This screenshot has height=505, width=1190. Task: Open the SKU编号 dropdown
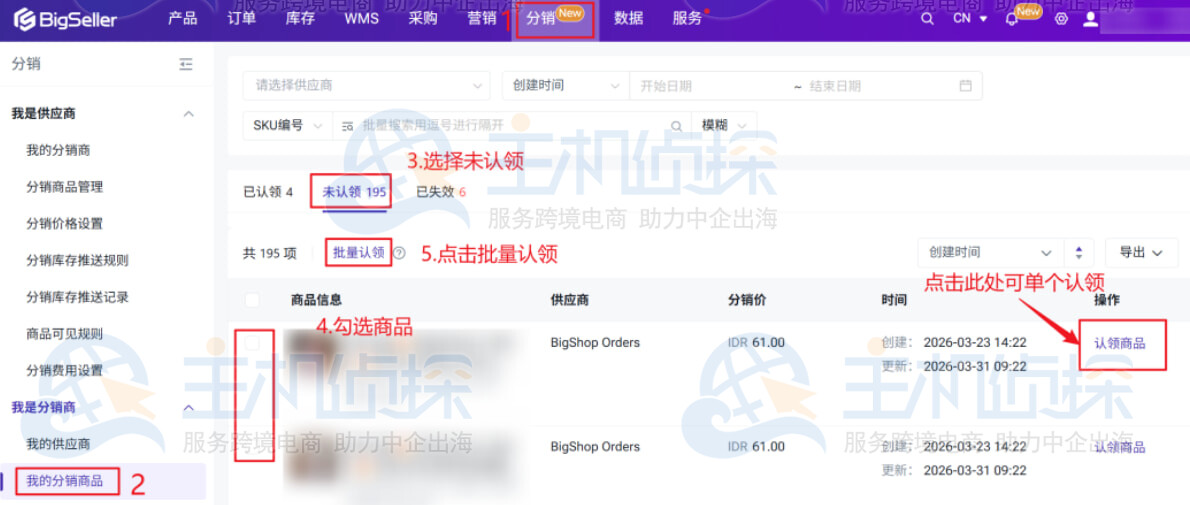(x=288, y=125)
